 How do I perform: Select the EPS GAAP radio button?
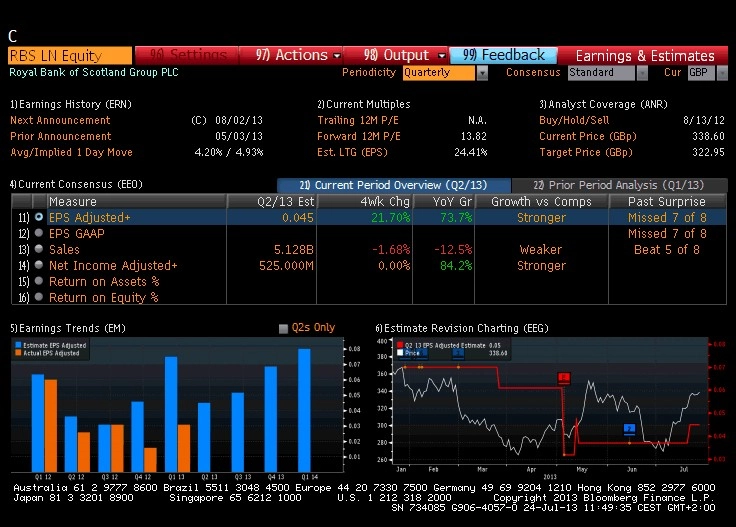coord(39,233)
